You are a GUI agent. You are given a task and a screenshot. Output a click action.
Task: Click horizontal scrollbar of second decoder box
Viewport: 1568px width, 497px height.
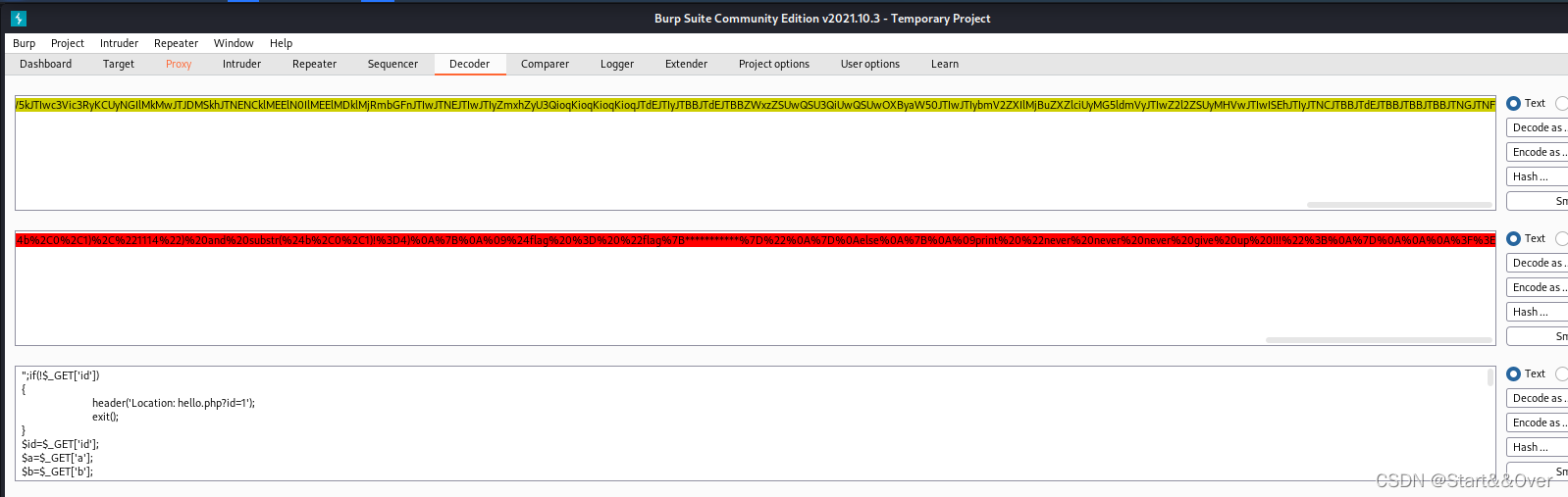pyautogui.click(x=1379, y=340)
